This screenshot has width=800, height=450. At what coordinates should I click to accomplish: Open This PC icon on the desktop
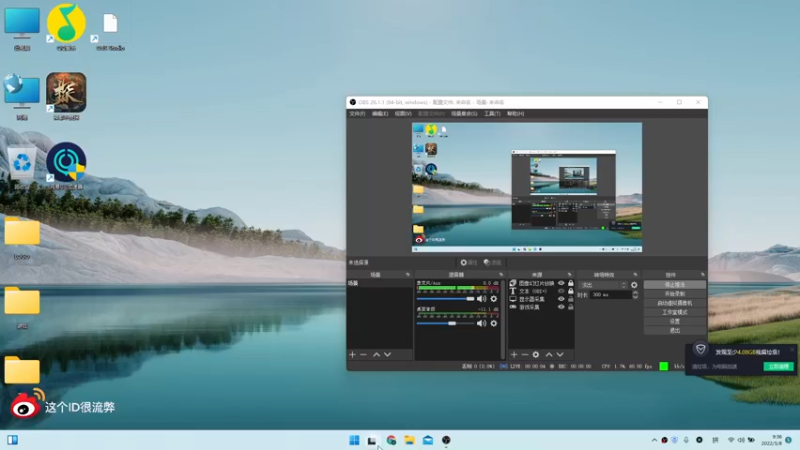(x=22, y=28)
